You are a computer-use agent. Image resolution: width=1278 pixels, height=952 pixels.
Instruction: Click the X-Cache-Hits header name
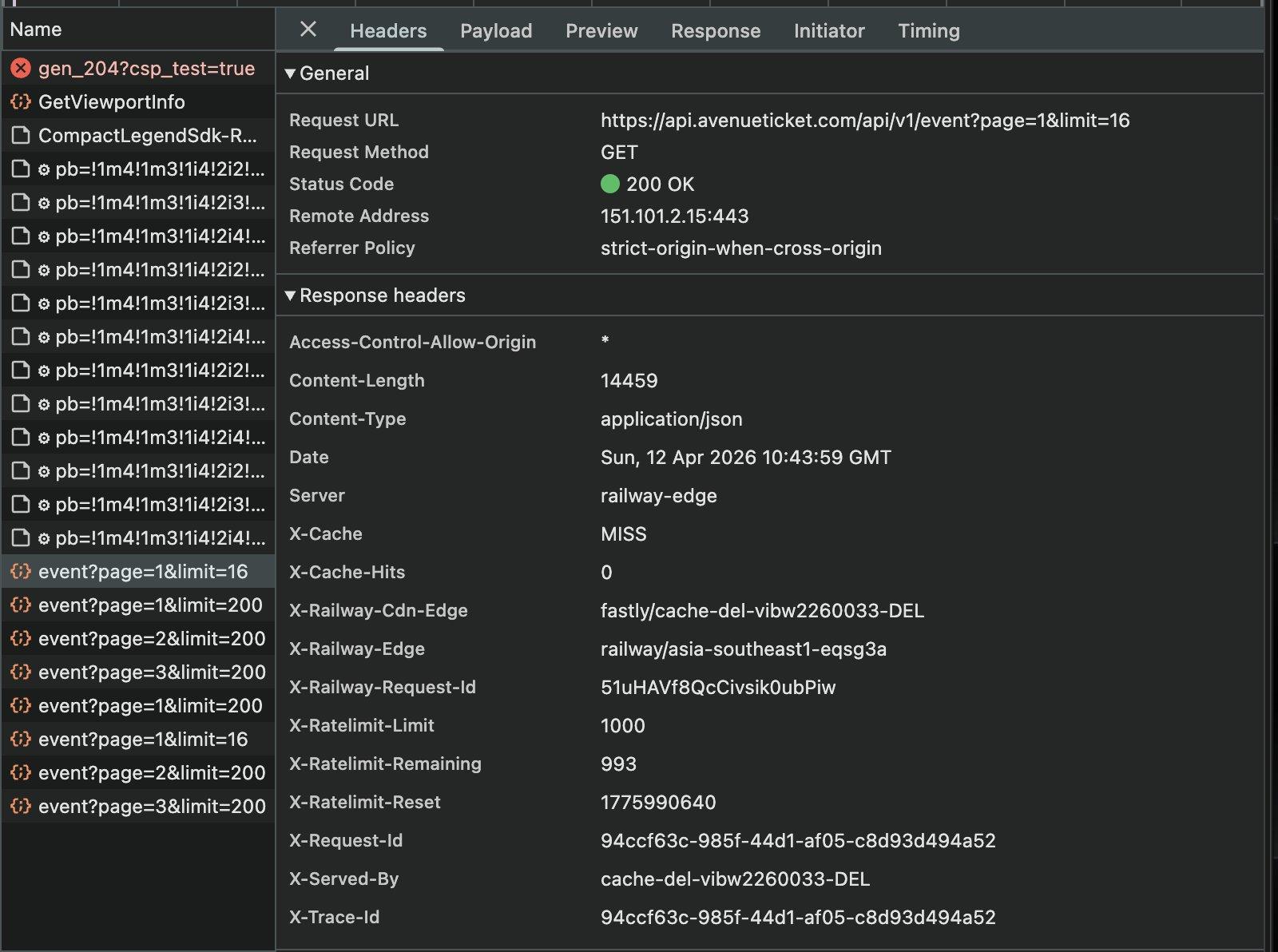pyautogui.click(x=347, y=573)
